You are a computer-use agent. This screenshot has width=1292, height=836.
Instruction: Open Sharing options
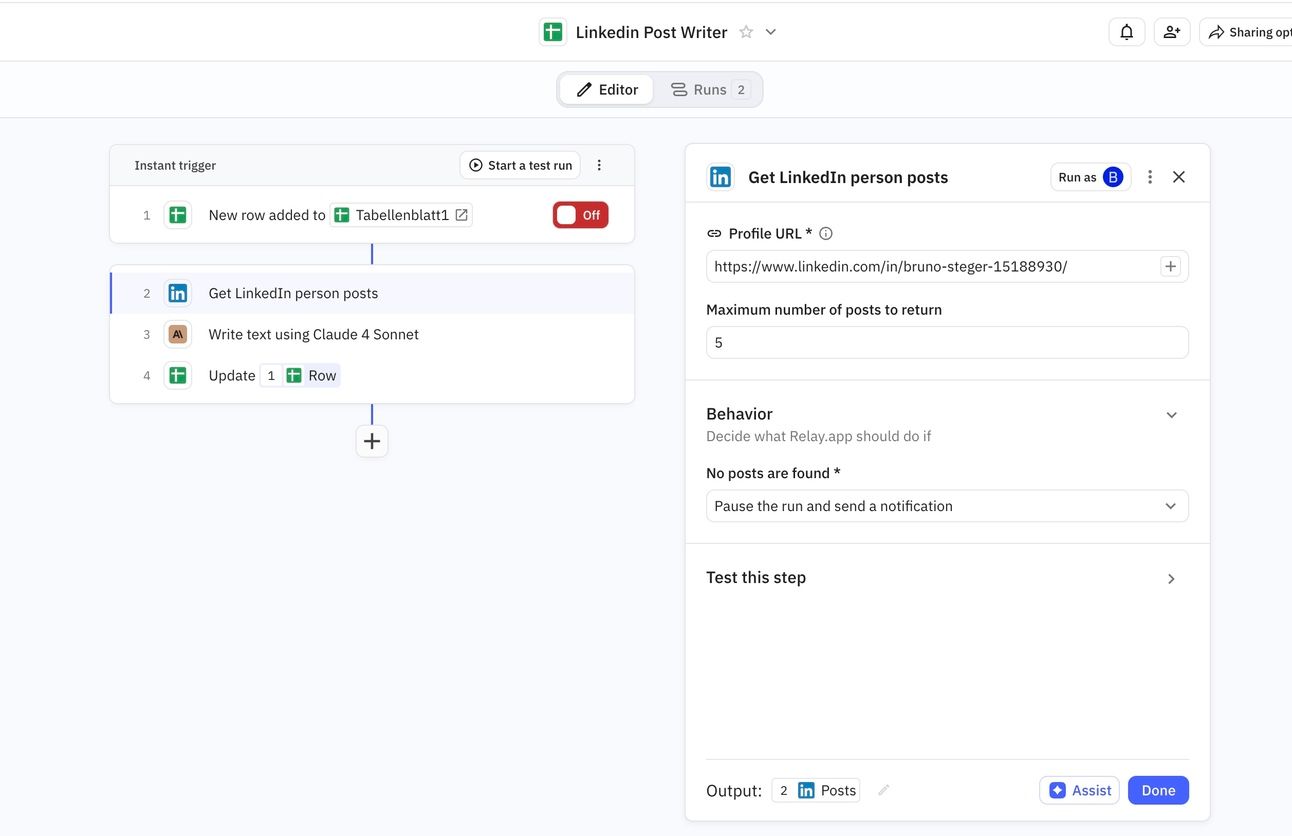point(1246,32)
